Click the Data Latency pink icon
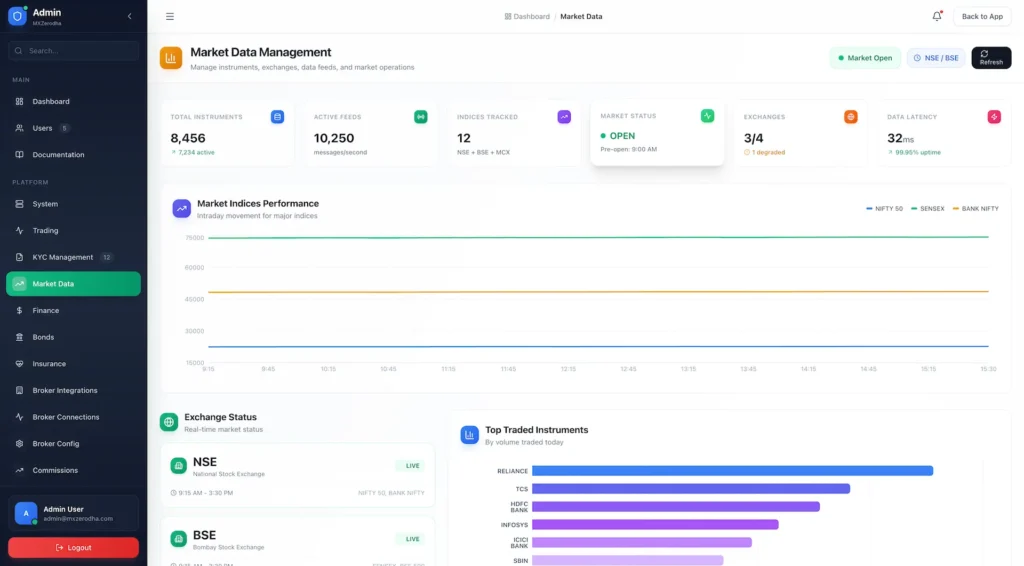The width and height of the screenshot is (1024, 566). [x=994, y=117]
